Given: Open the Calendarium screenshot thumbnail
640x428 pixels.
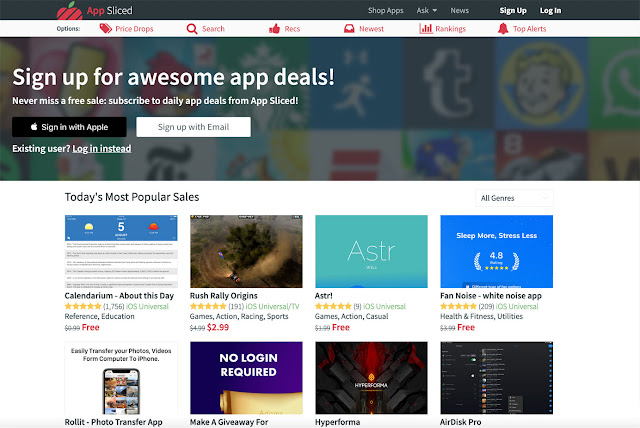Looking at the screenshot, I should [x=121, y=251].
